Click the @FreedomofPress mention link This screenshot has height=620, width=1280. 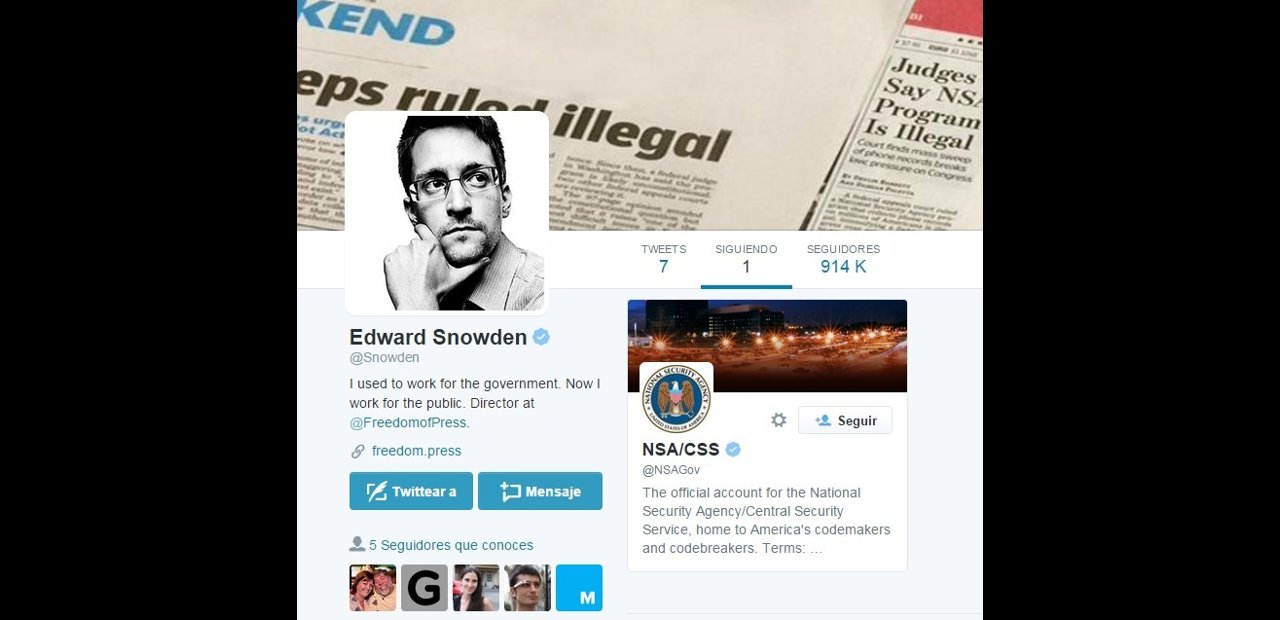coord(408,422)
